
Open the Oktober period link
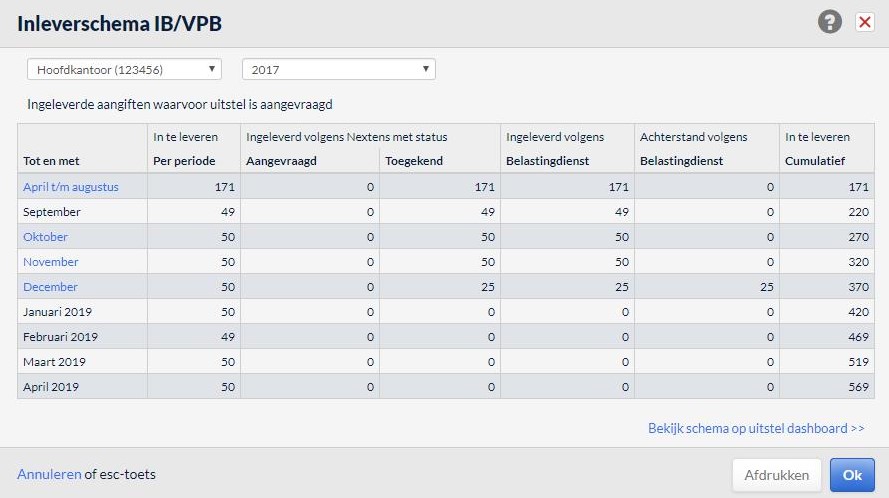(x=45, y=237)
